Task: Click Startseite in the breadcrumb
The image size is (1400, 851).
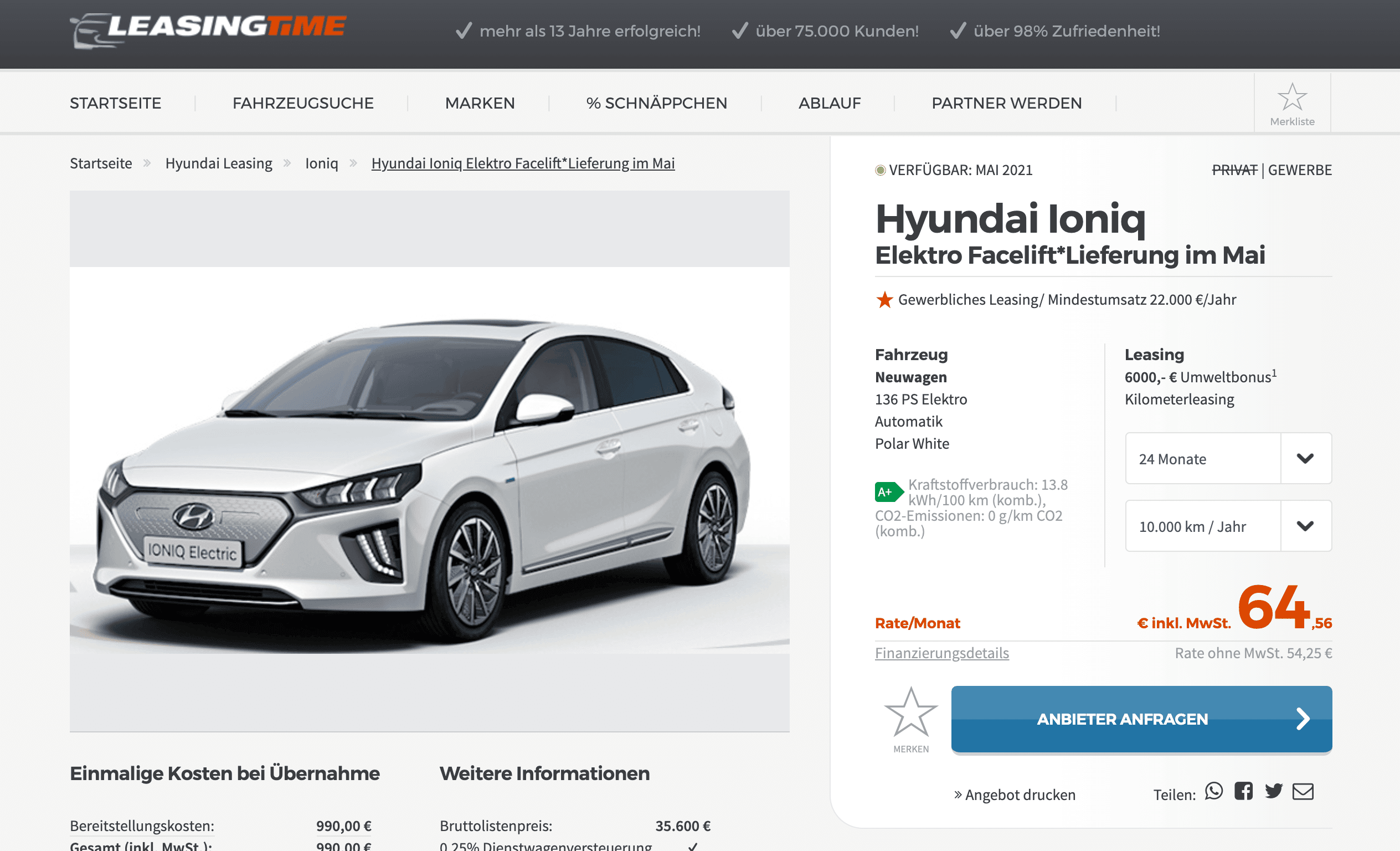Action: pyautogui.click(x=101, y=164)
